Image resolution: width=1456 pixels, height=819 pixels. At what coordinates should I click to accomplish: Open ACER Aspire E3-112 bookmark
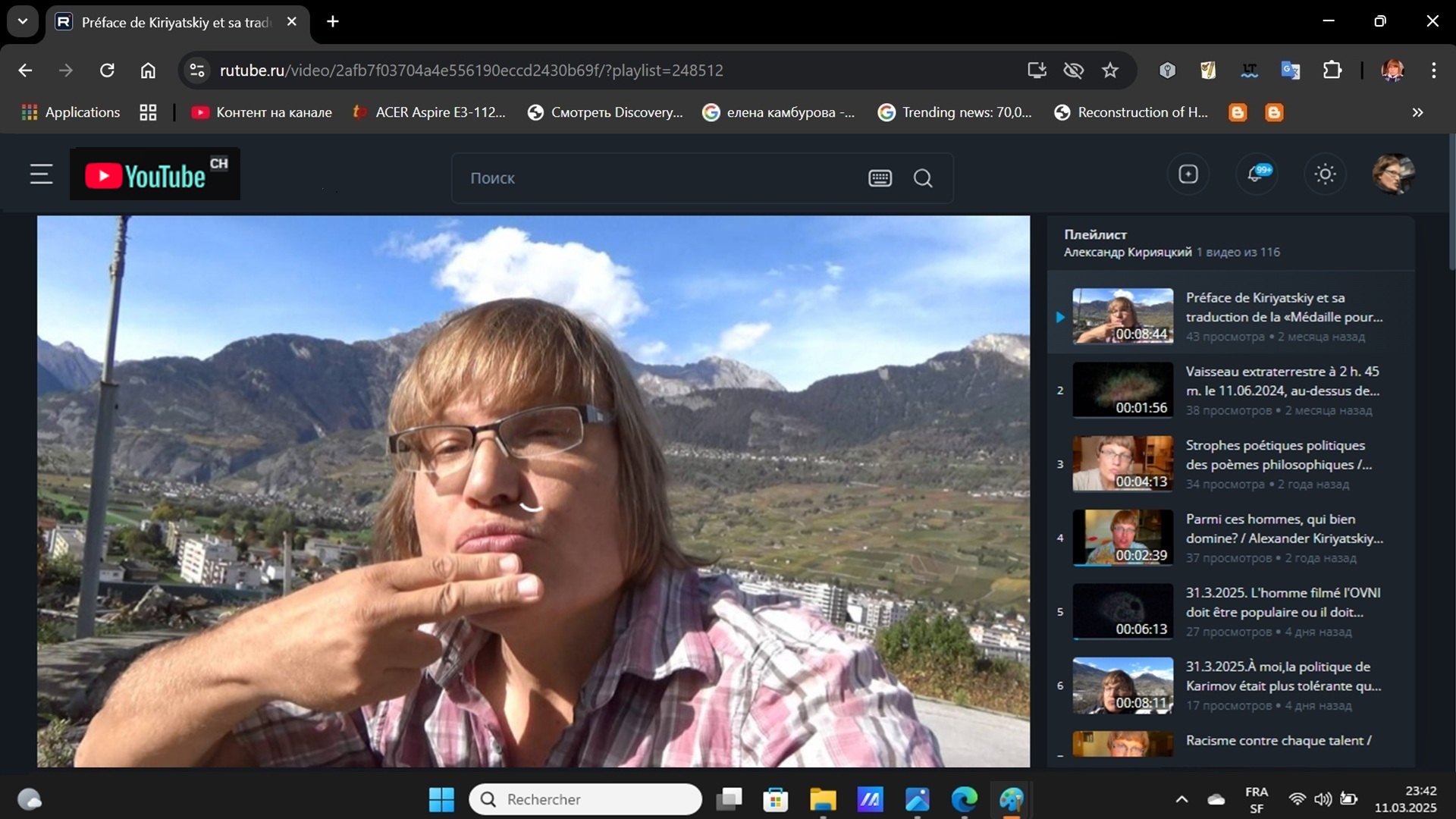pyautogui.click(x=429, y=112)
